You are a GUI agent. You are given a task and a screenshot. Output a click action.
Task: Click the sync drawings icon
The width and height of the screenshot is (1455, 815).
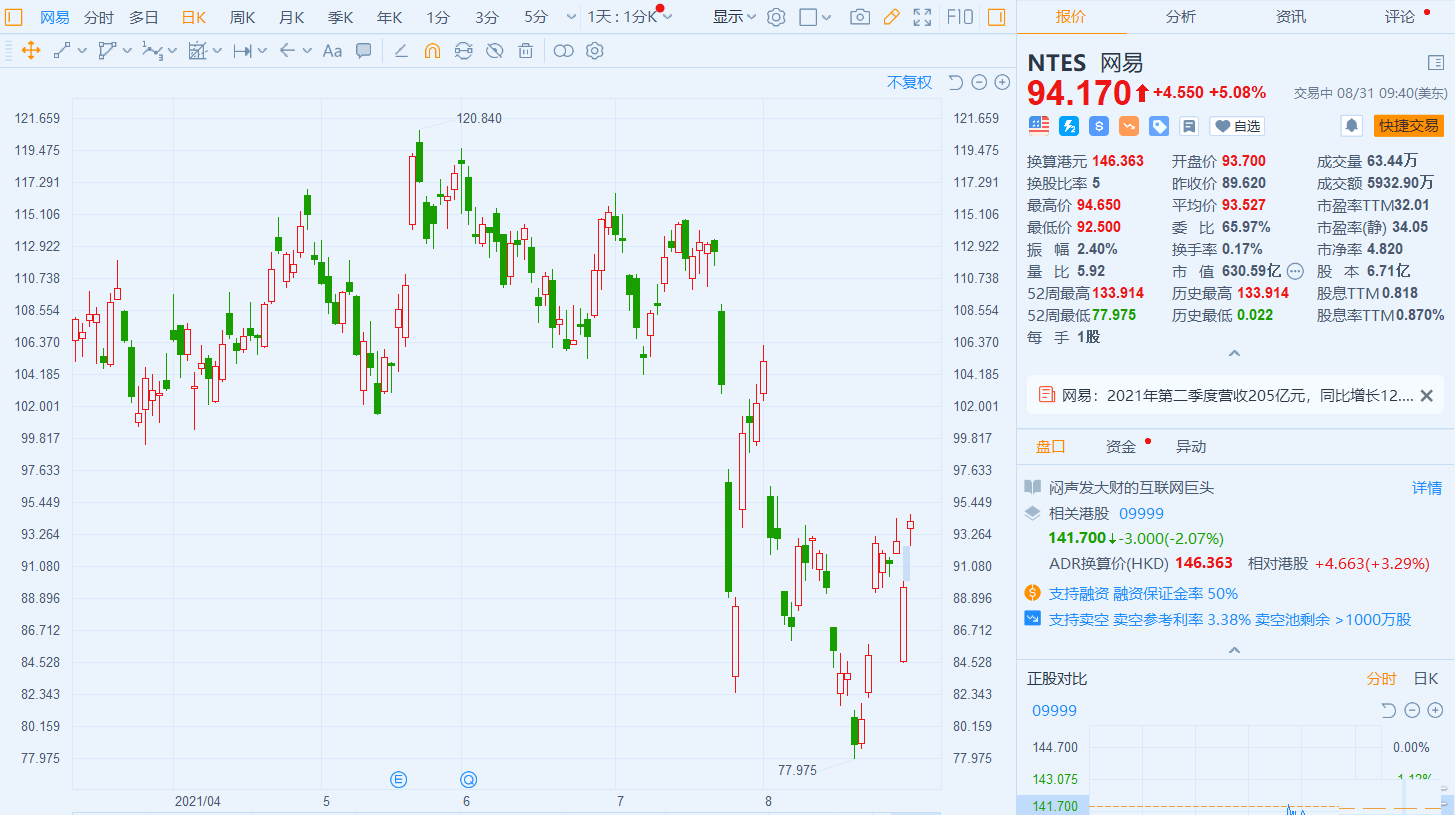(x=463, y=51)
